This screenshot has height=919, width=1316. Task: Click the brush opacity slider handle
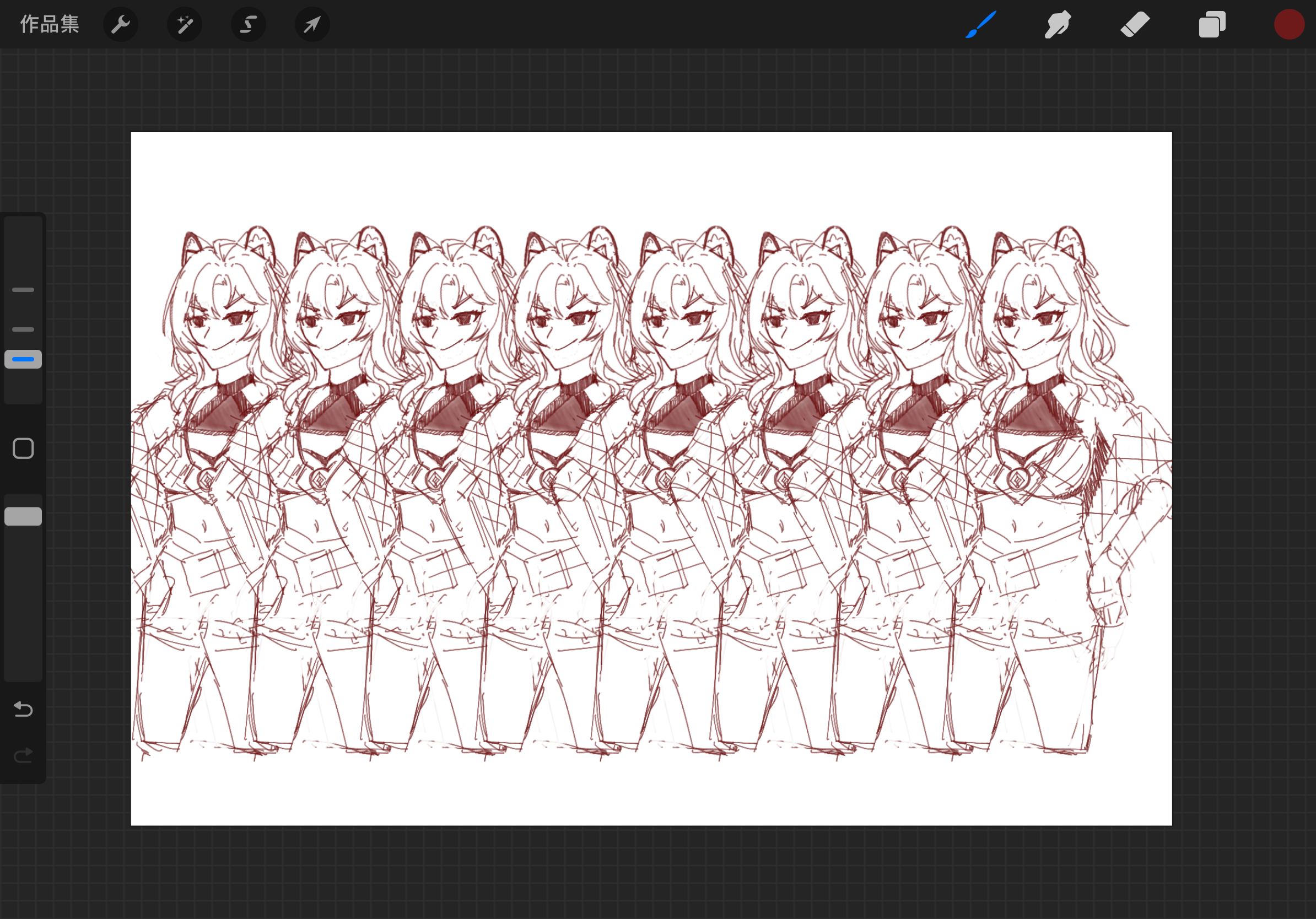23,516
